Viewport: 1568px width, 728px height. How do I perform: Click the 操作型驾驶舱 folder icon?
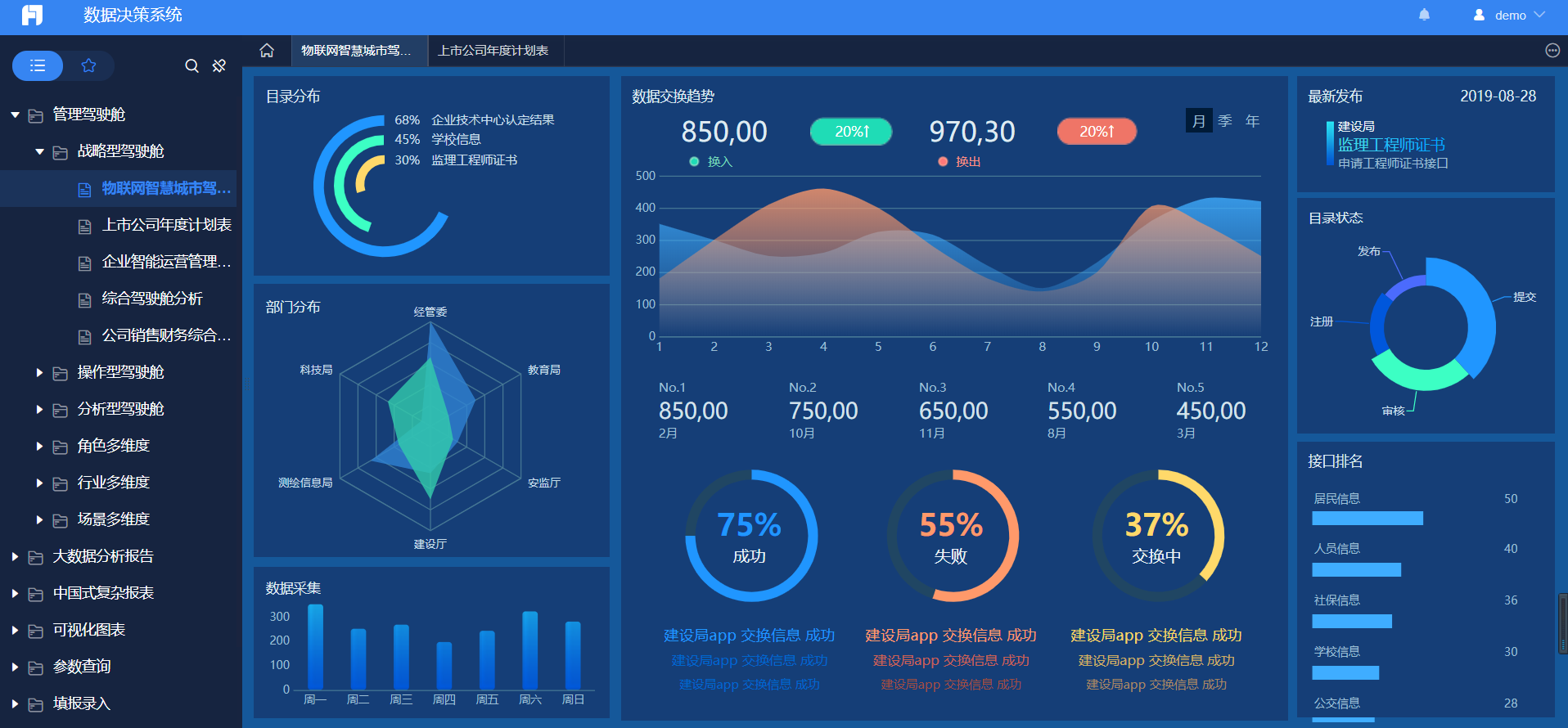[61, 373]
